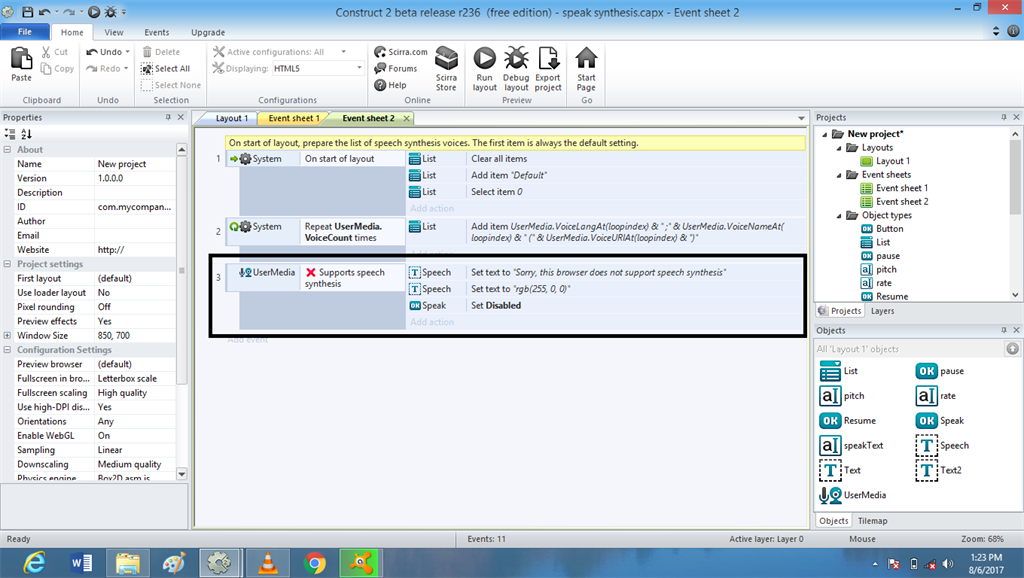Click the help icon at ribbon right
This screenshot has height=578, width=1024.
(x=1013, y=31)
